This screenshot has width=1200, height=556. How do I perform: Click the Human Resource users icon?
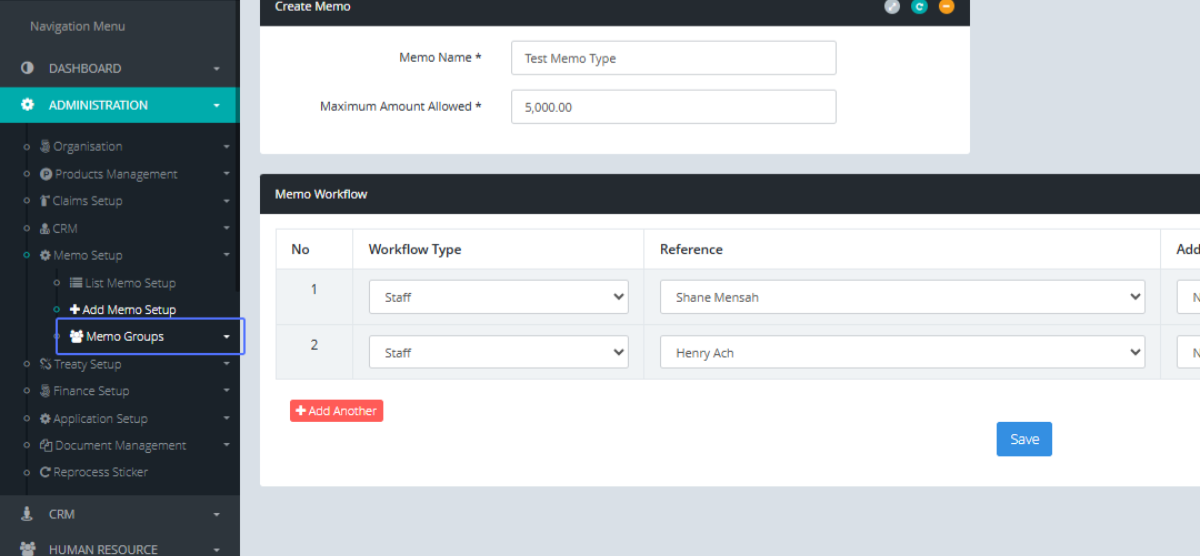tap(27, 549)
